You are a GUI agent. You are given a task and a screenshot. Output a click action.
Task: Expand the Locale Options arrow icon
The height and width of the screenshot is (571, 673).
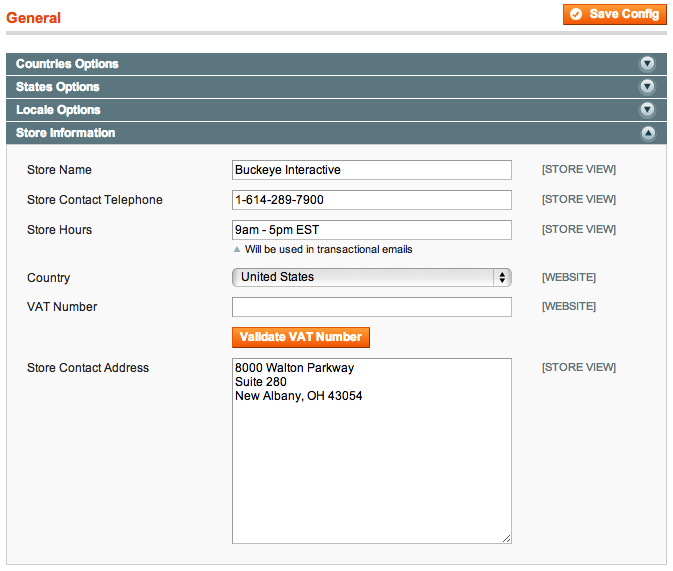pyautogui.click(x=647, y=110)
